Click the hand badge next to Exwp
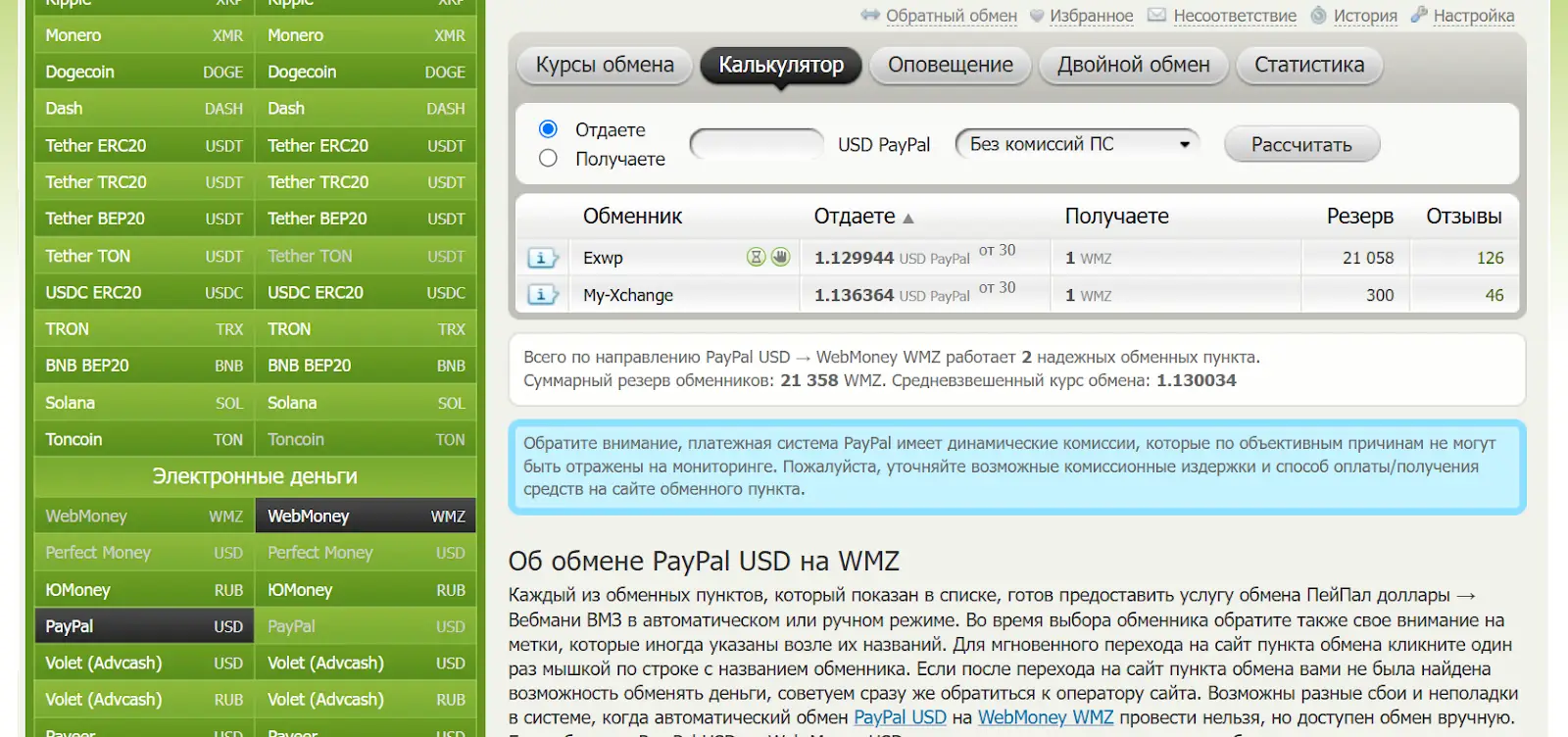Viewport: 1568px width, 737px height. (x=780, y=257)
